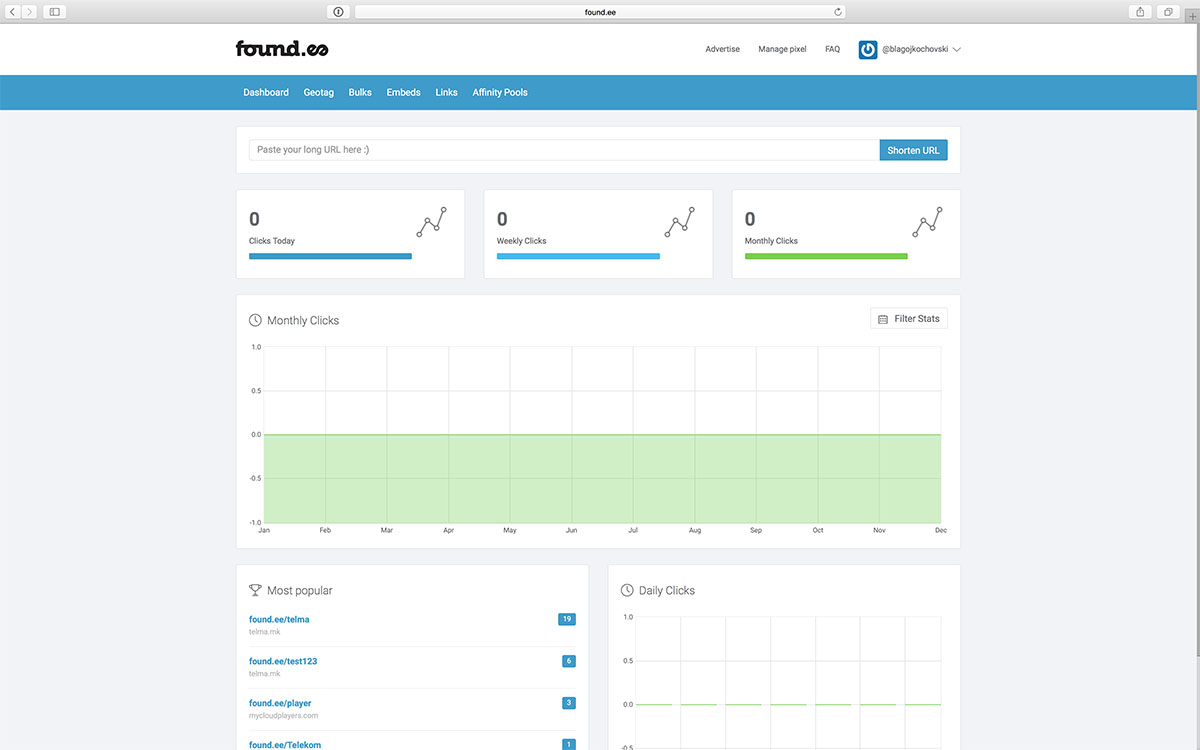Open the Geotag tab
This screenshot has height=750, width=1200.
click(319, 92)
